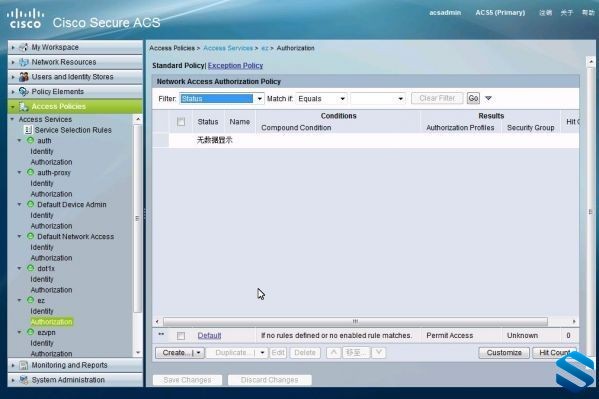Click green status icon beside Default Network Access
The image size is (599, 399).
pyautogui.click(x=31, y=236)
